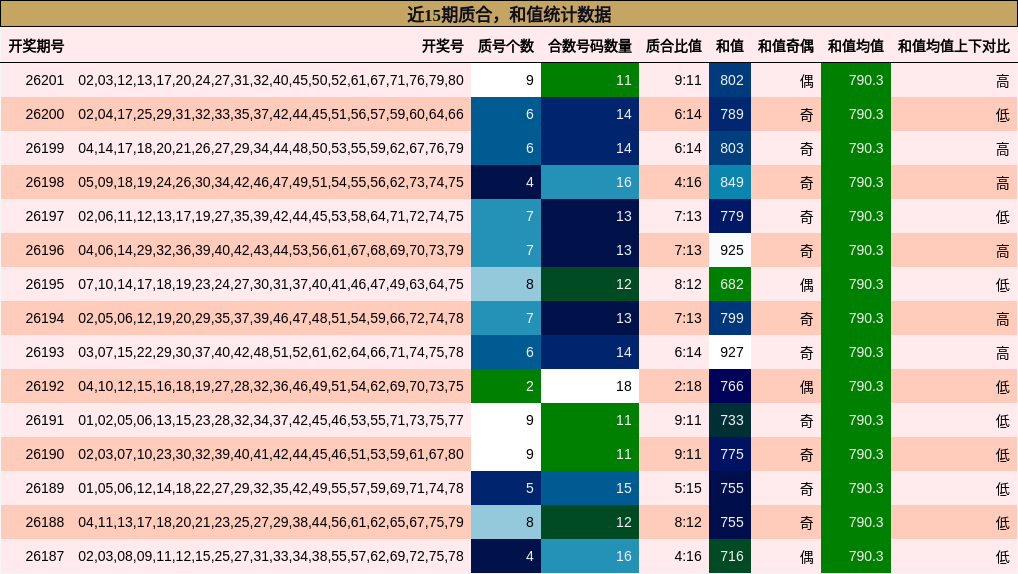This screenshot has height=574, width=1018.
Task: Select period number 26189
Action: tap(45, 488)
